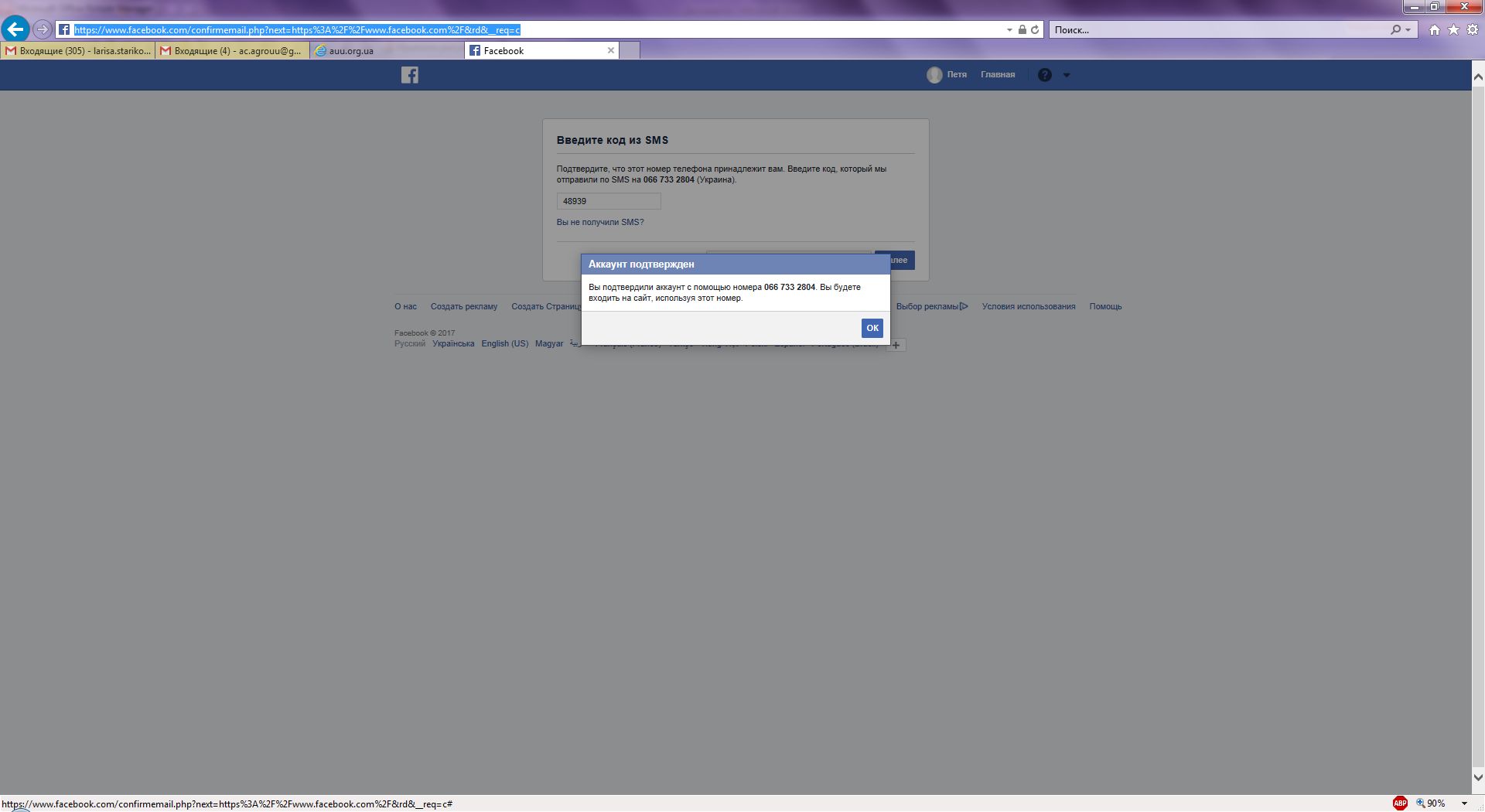This screenshot has height=812, width=1485.
Task: Click the scrollbar up arrow
Action: click(1478, 77)
